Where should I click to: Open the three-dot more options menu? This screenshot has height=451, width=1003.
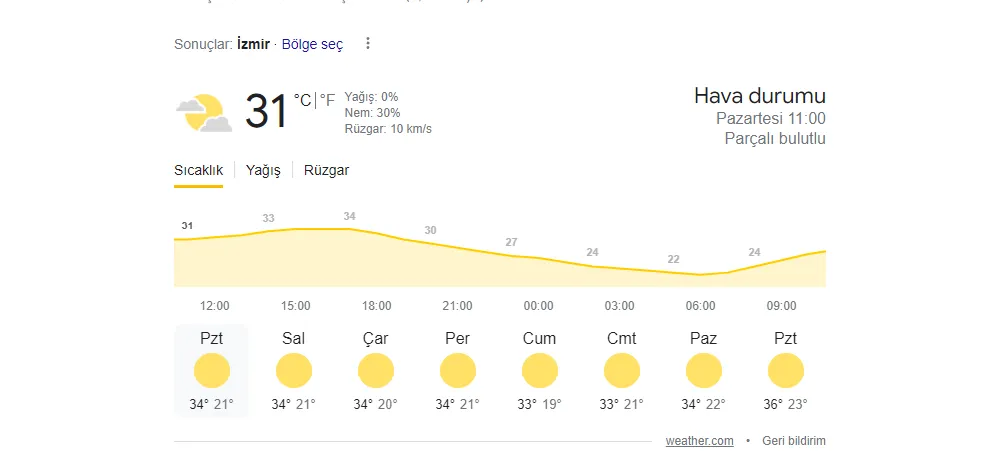click(368, 44)
